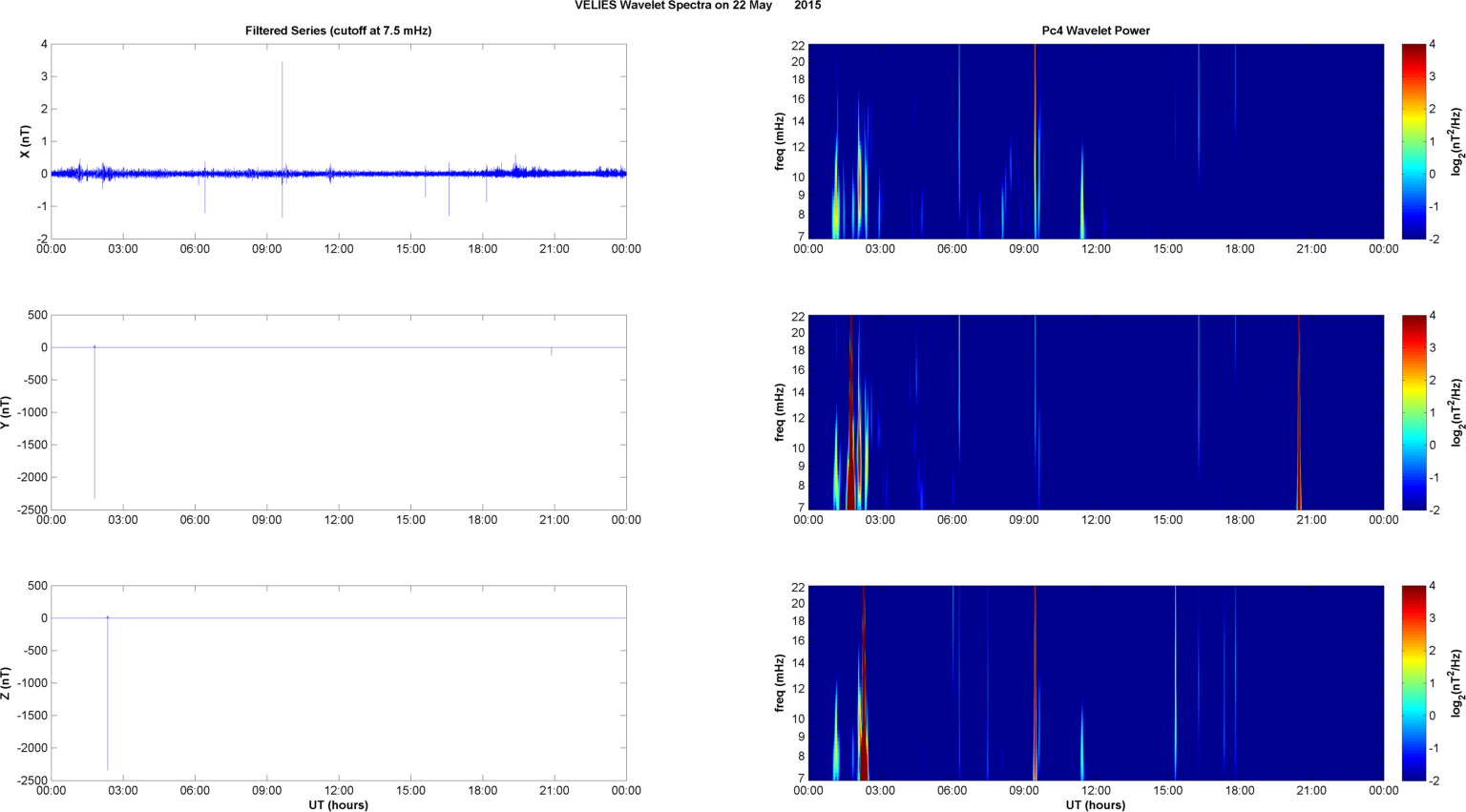Click 'freq (mHz)' label of top spectrogram
Image resolution: width=1466 pixels, height=812 pixels.
point(781,141)
